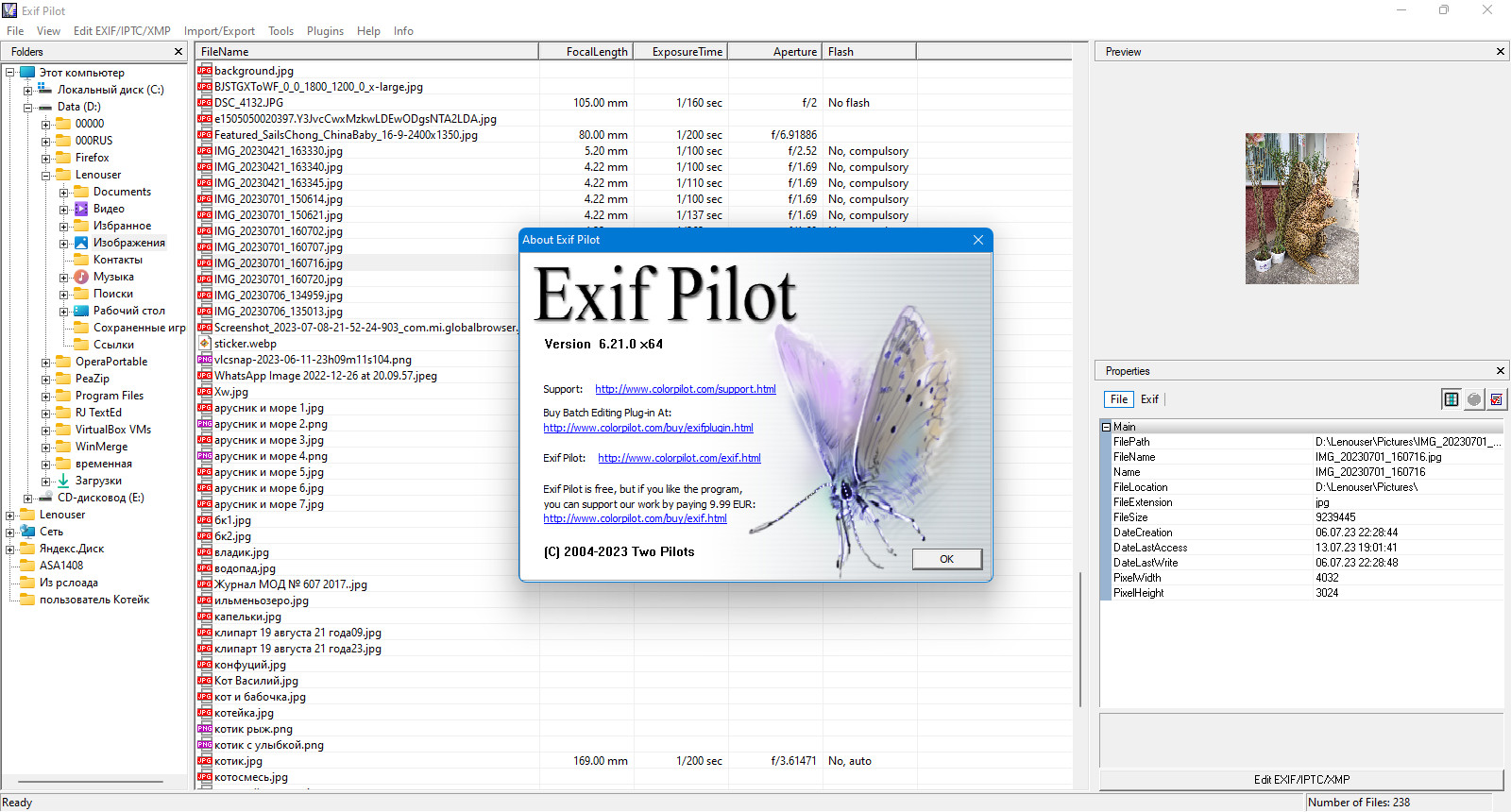
Task: Expand the CD-дисковод (E:) node
Action: [x=27, y=499]
